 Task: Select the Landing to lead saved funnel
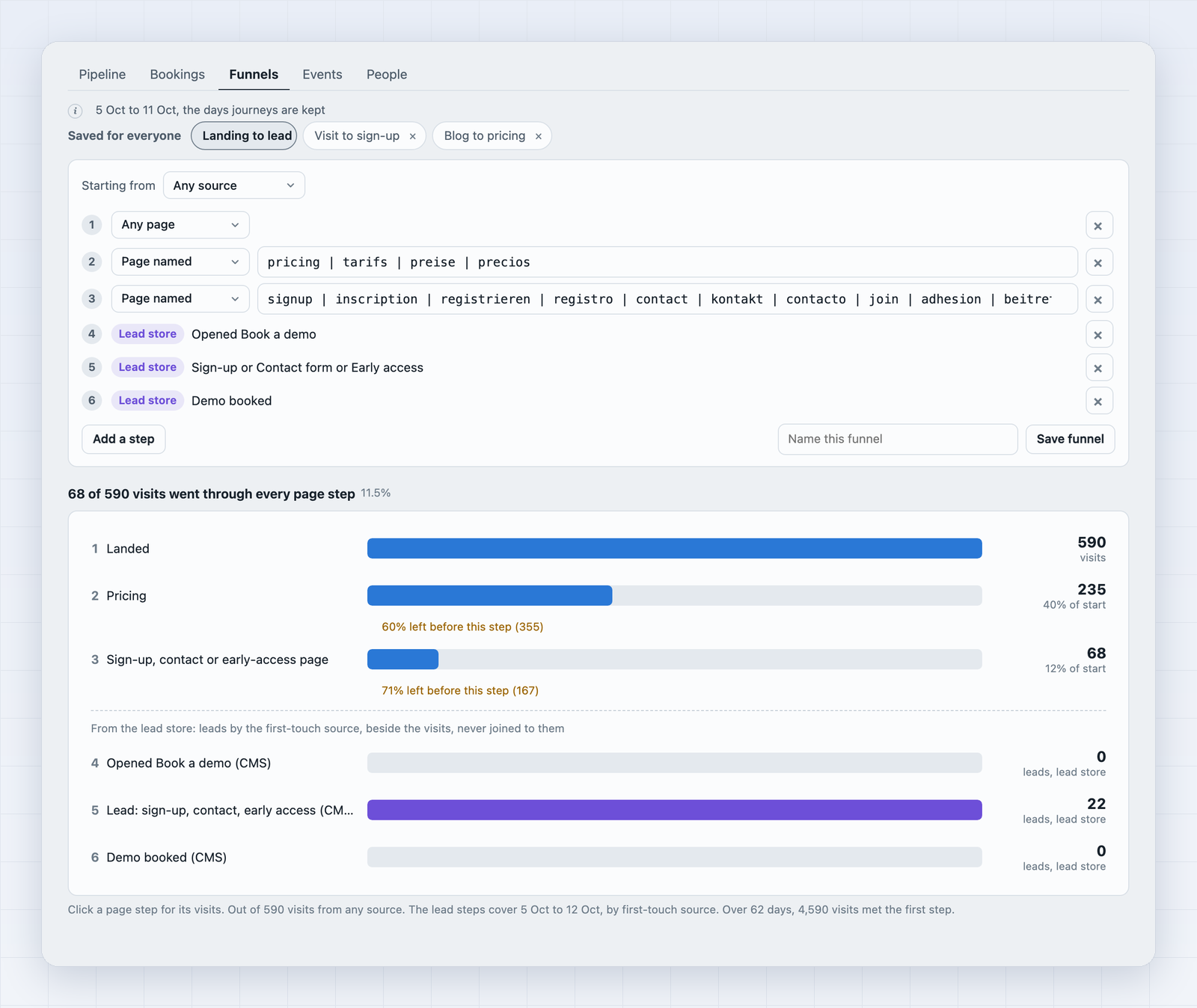(x=244, y=135)
